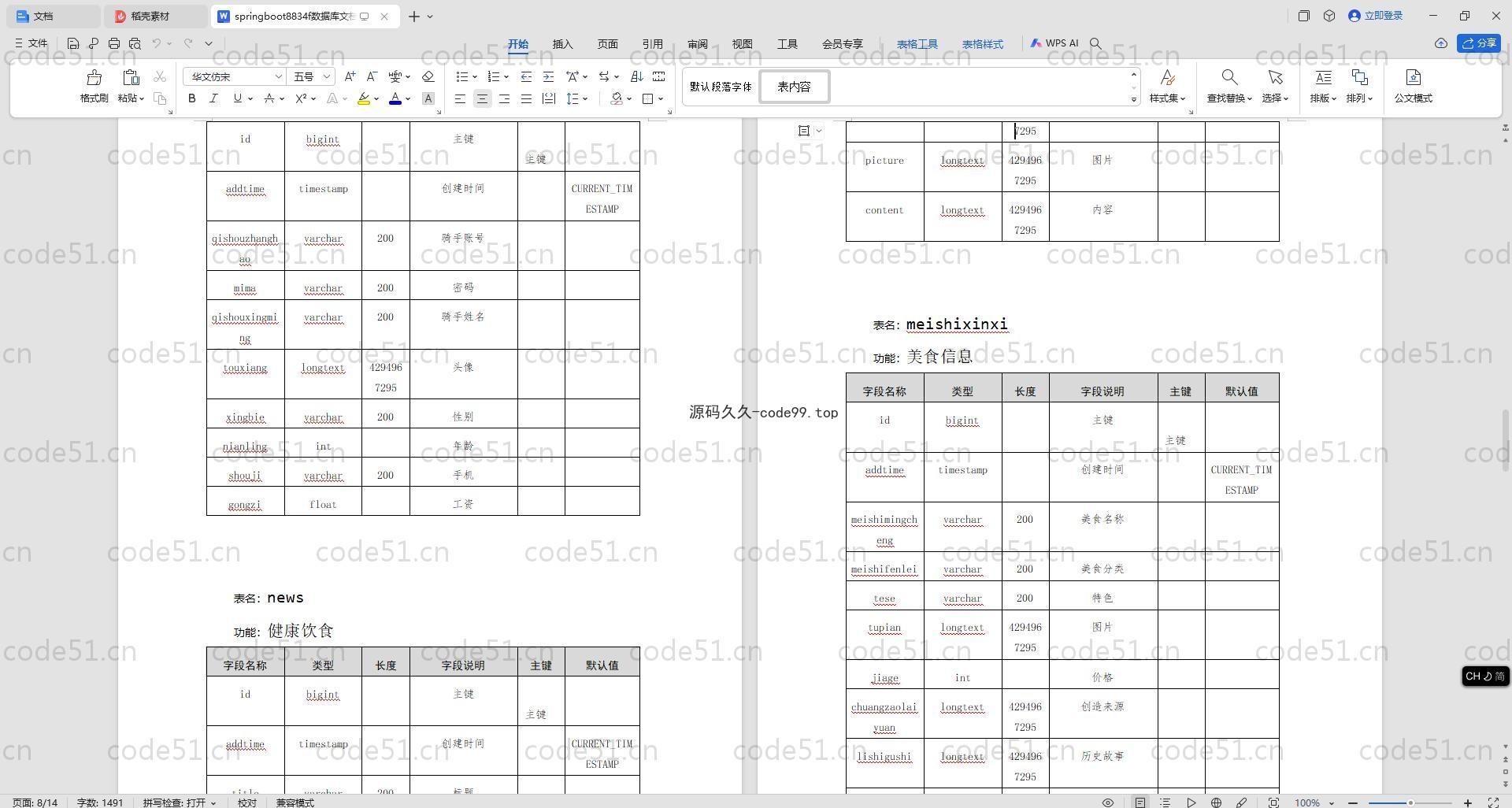Toggle align left
1512x808 pixels.
[x=460, y=98]
